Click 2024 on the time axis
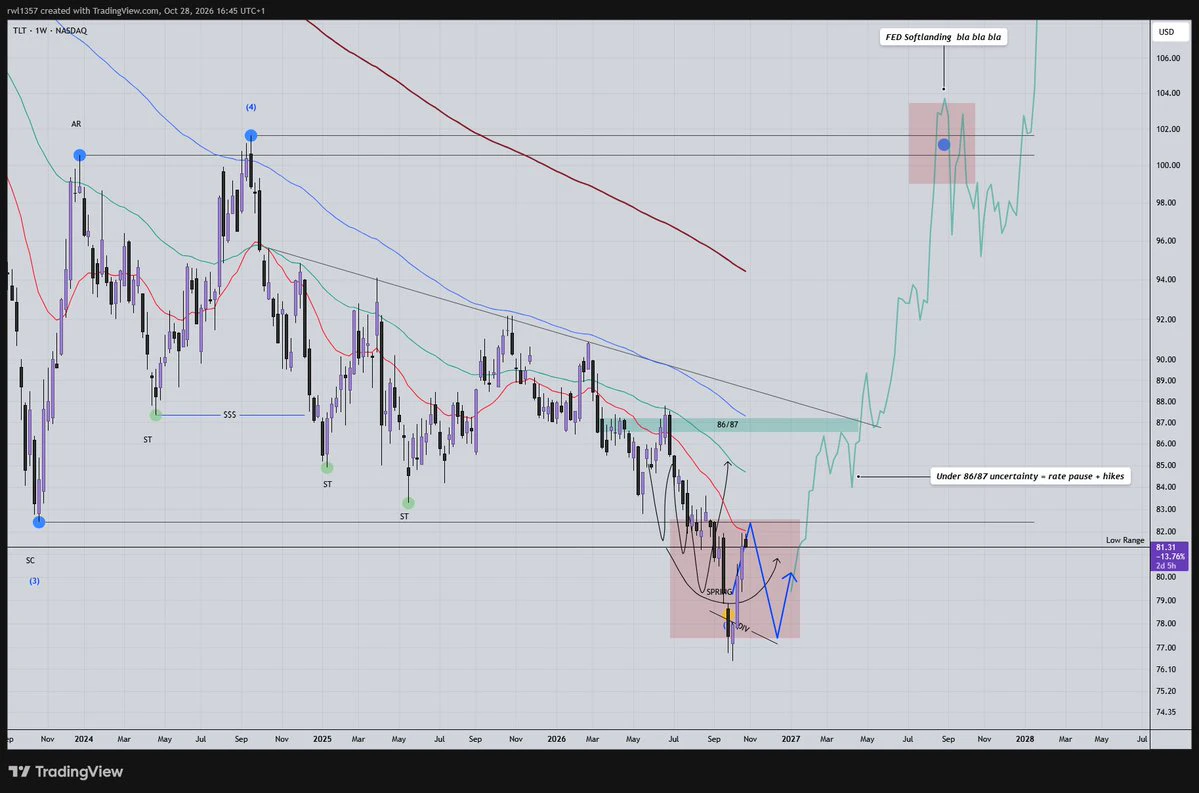Viewport: 1199px width, 793px height. [x=84, y=739]
